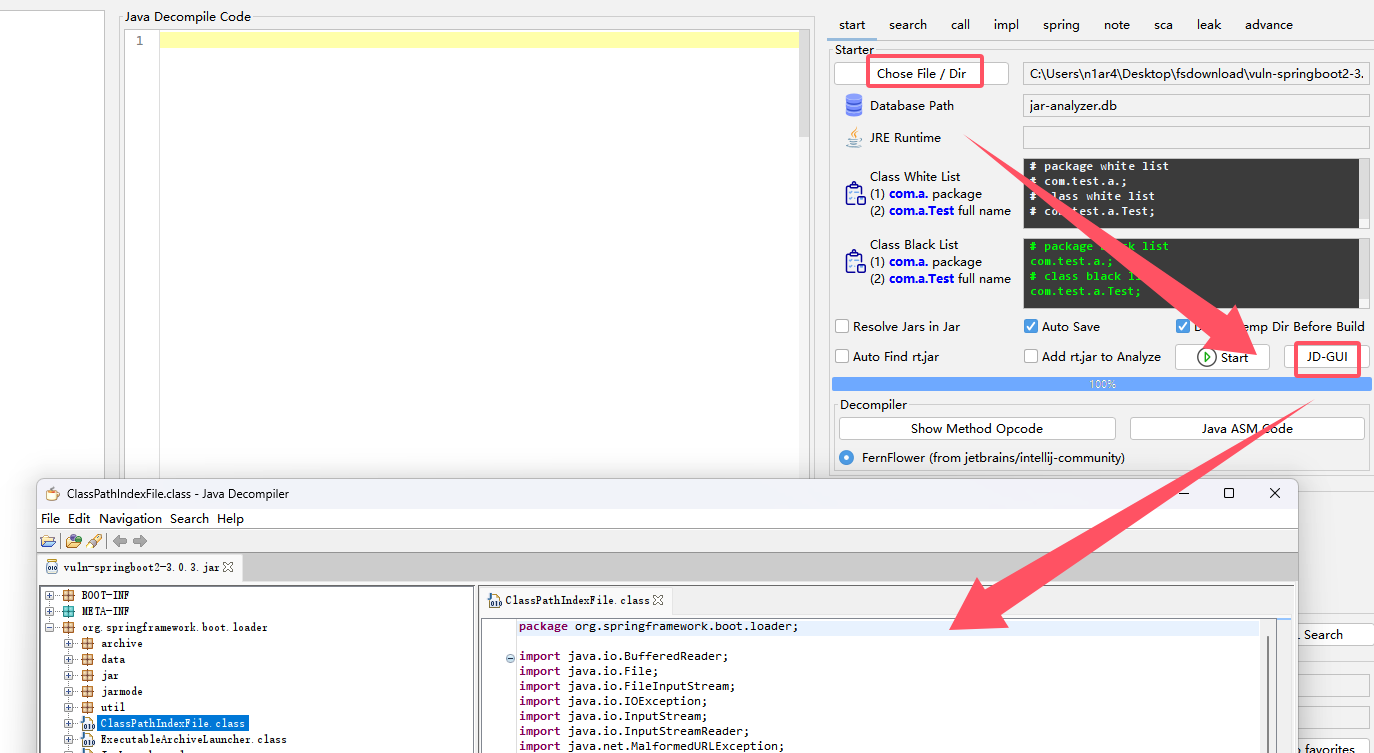
Task: Expand the BOOT-INF tree node
Action: (x=50, y=595)
